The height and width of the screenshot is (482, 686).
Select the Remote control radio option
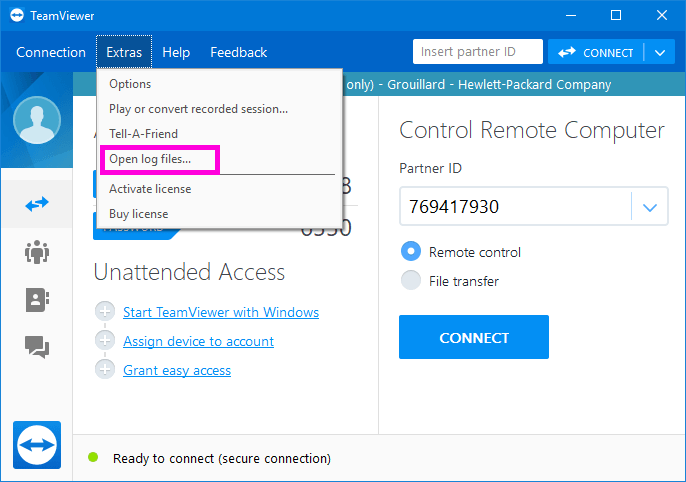(x=410, y=252)
